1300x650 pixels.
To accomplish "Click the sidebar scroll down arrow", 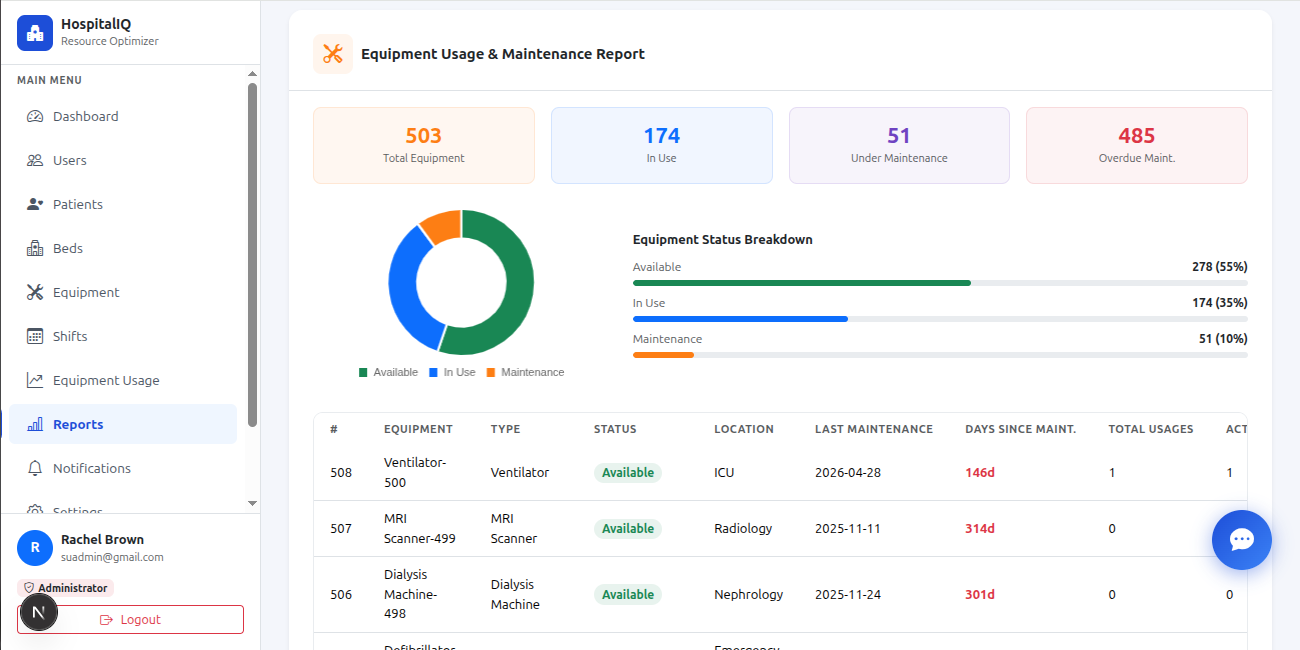I will click(252, 503).
